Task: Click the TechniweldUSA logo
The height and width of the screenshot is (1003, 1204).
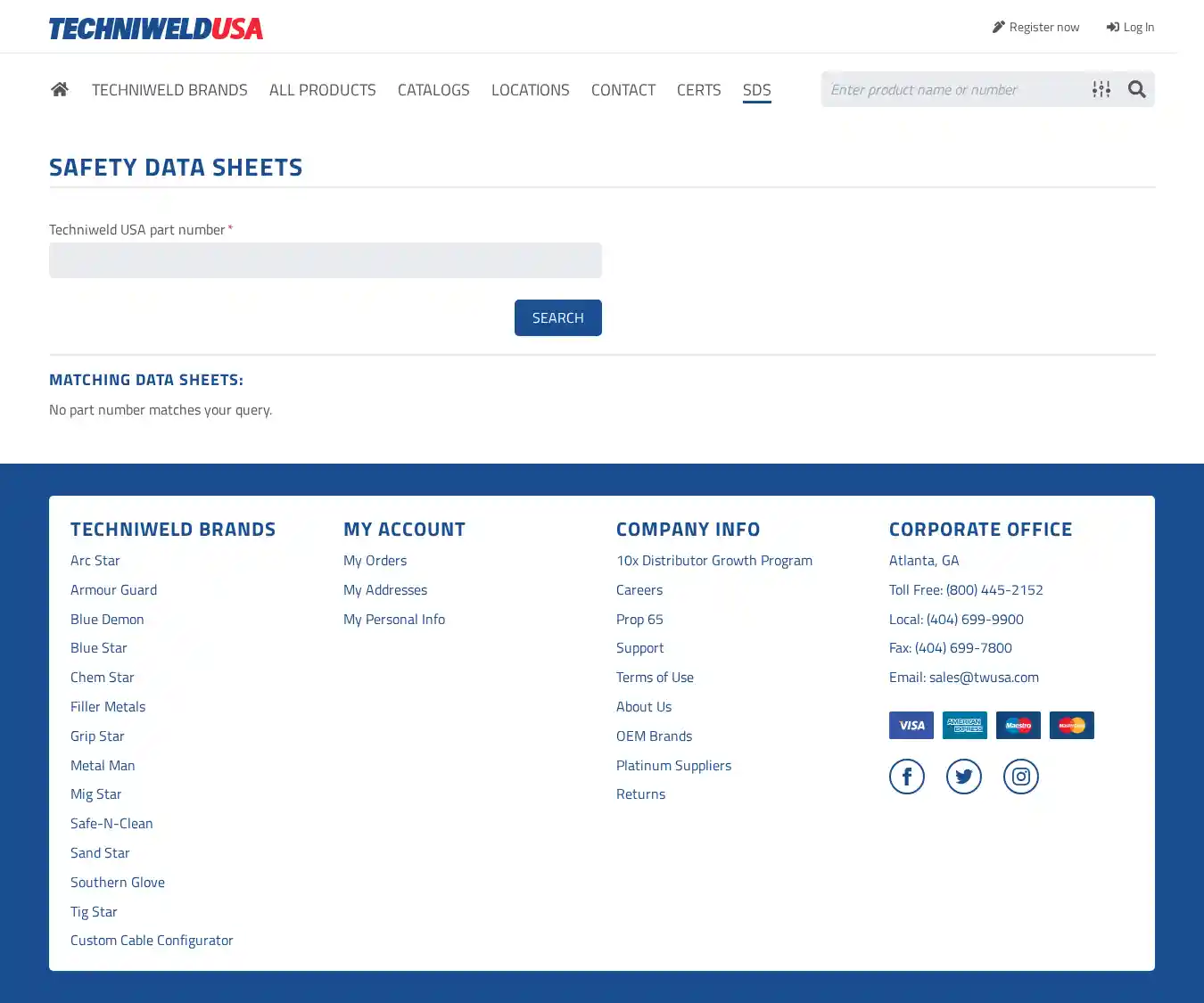Action: (x=156, y=29)
